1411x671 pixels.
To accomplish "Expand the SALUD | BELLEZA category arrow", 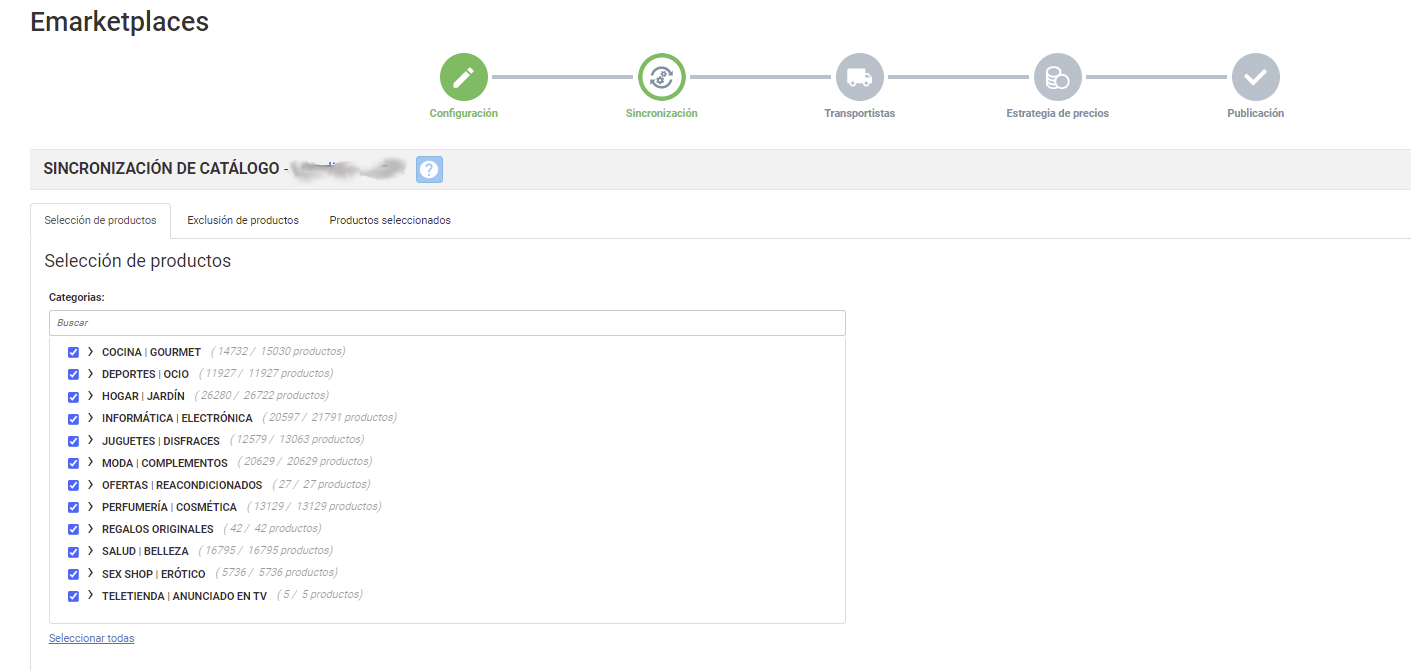I will point(90,551).
